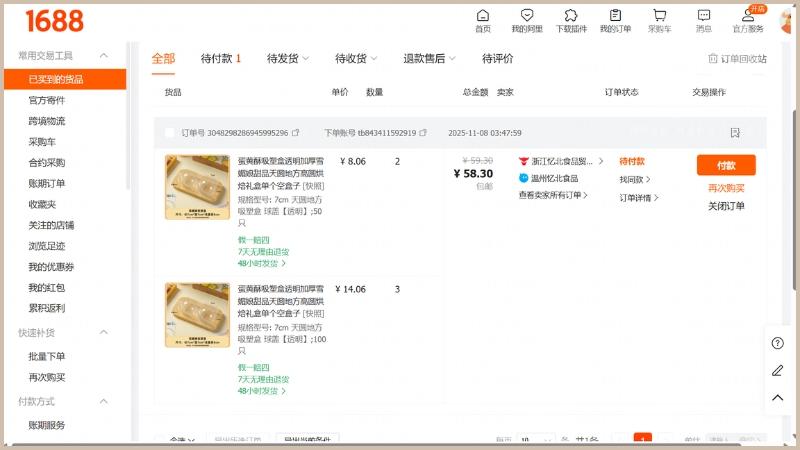Switch to the 待评价 tab

(498, 59)
